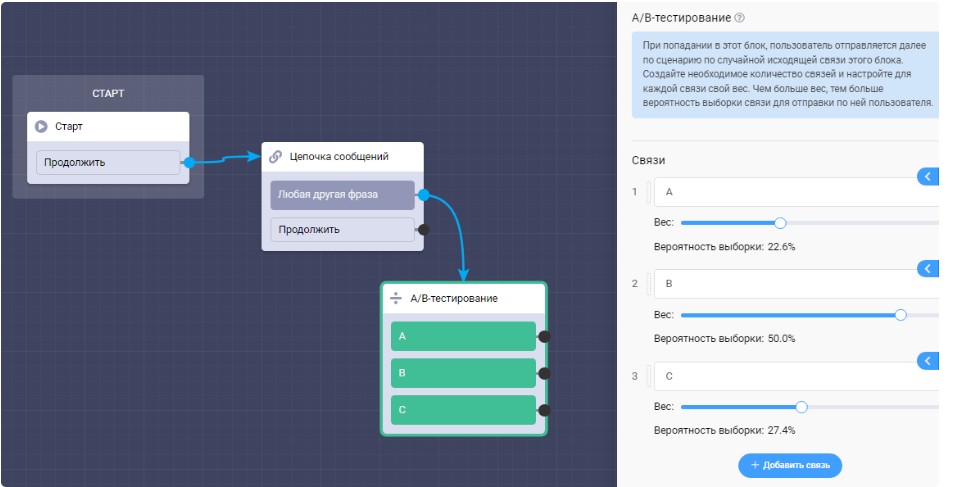The height and width of the screenshot is (487, 954).
Task: Click the chain icon in Цепочка сообщений header
Action: pyautogui.click(x=276, y=157)
